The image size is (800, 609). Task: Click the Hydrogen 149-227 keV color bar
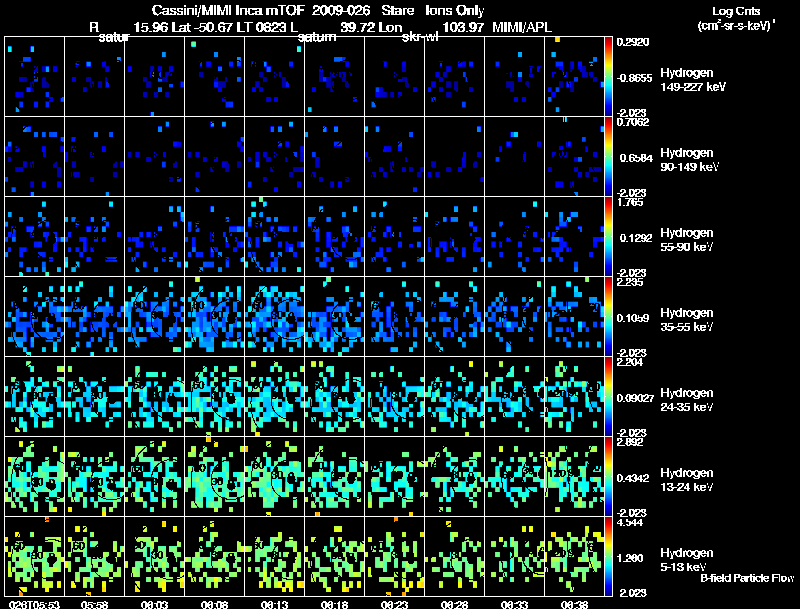[x=609, y=76]
